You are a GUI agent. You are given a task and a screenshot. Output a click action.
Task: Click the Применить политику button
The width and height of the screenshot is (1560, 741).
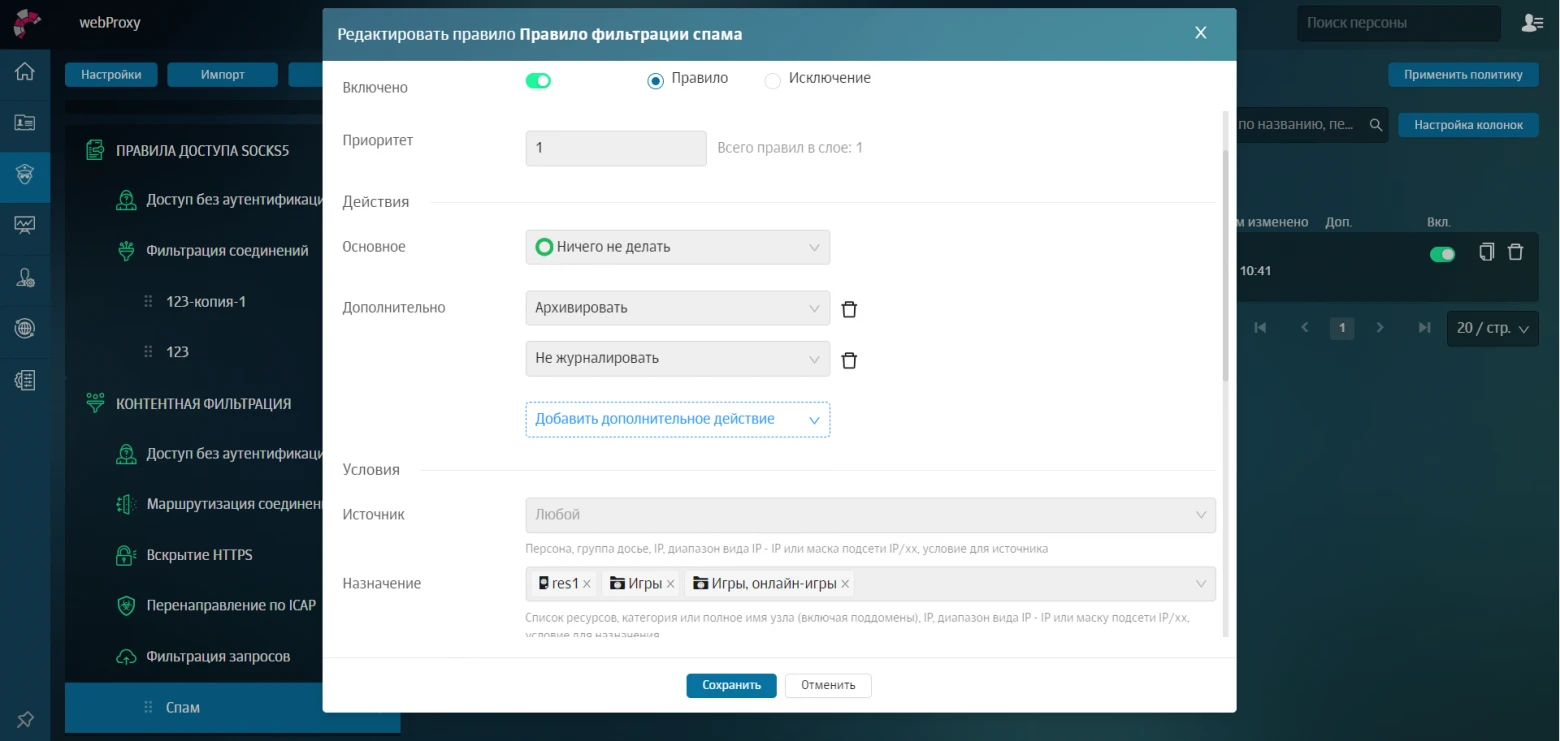click(x=1463, y=74)
